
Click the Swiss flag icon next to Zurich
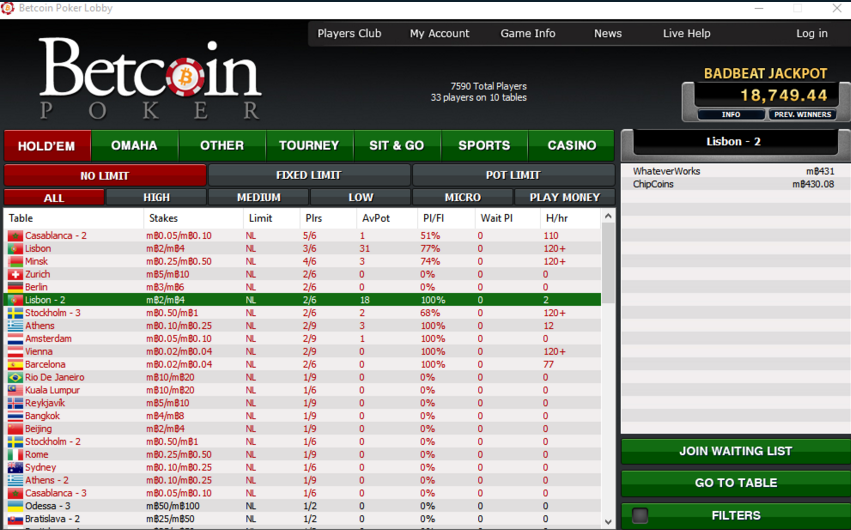[x=15, y=274]
